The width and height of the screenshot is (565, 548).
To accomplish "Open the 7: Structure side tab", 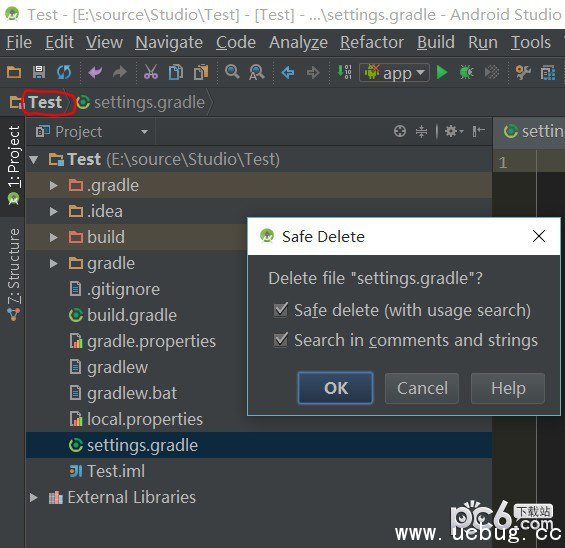I will [13, 275].
